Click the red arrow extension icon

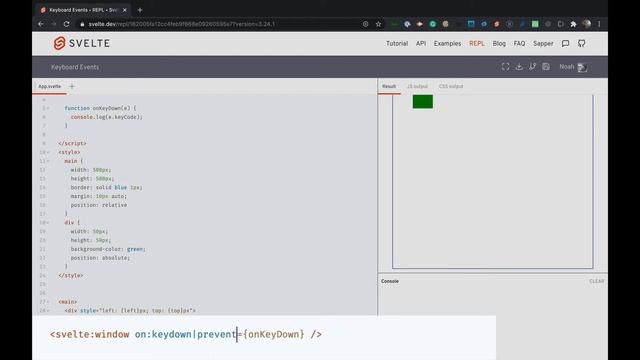tap(420, 24)
